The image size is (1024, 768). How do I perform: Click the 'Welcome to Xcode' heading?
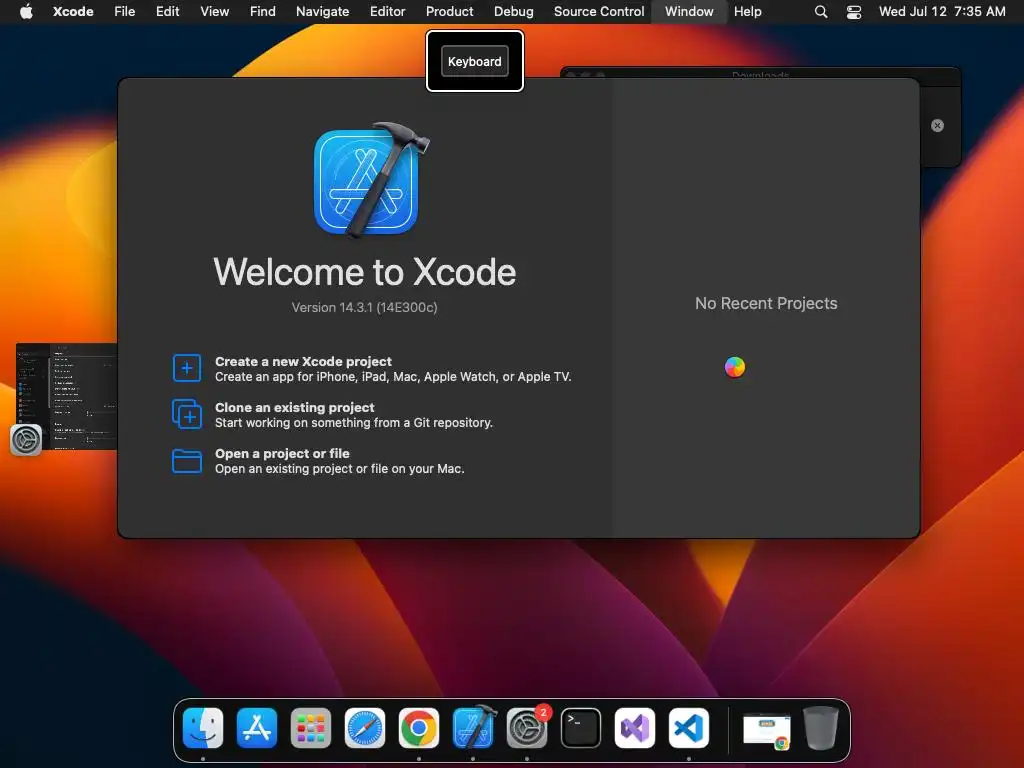tap(364, 272)
